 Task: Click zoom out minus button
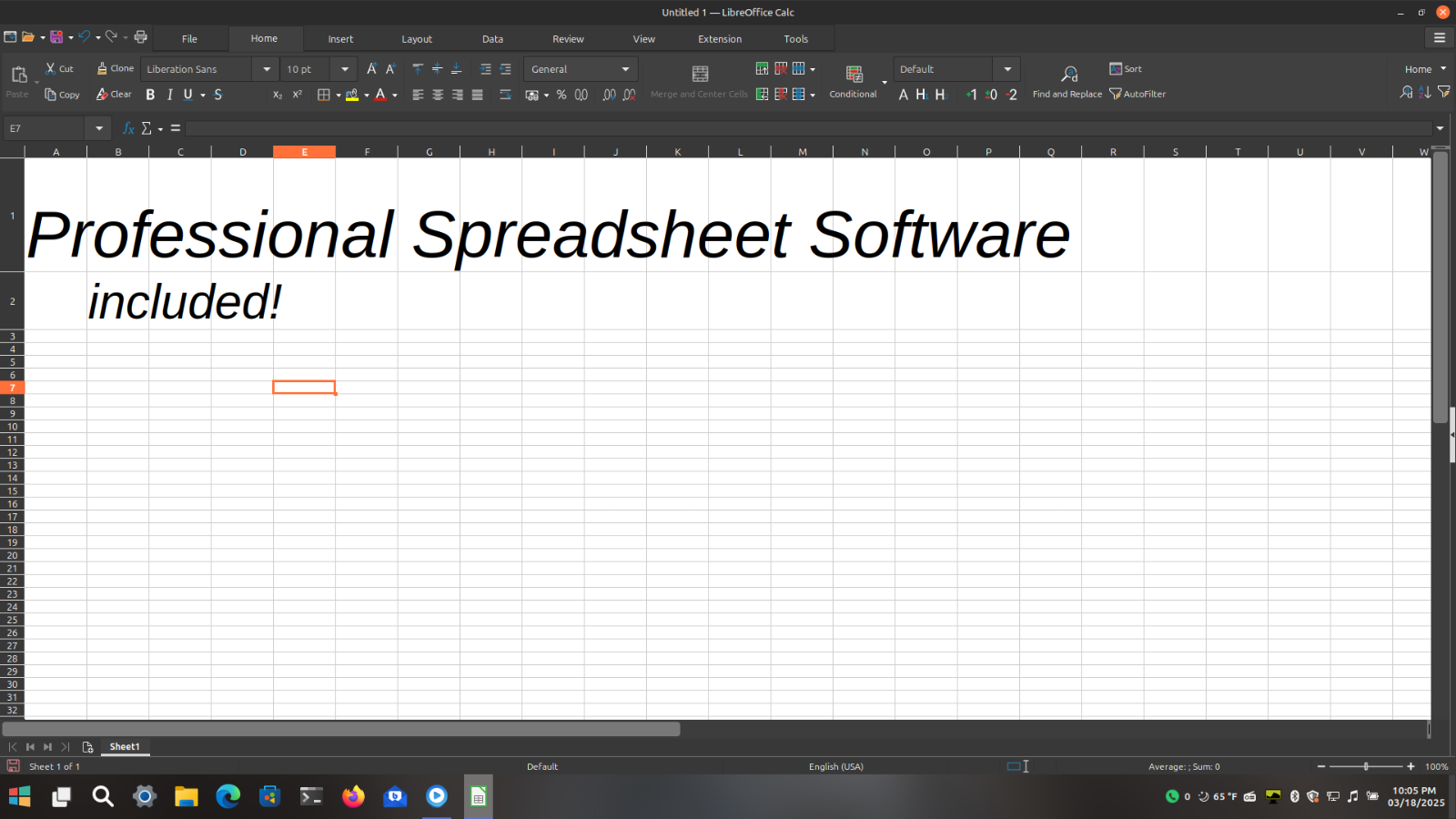click(x=1321, y=766)
